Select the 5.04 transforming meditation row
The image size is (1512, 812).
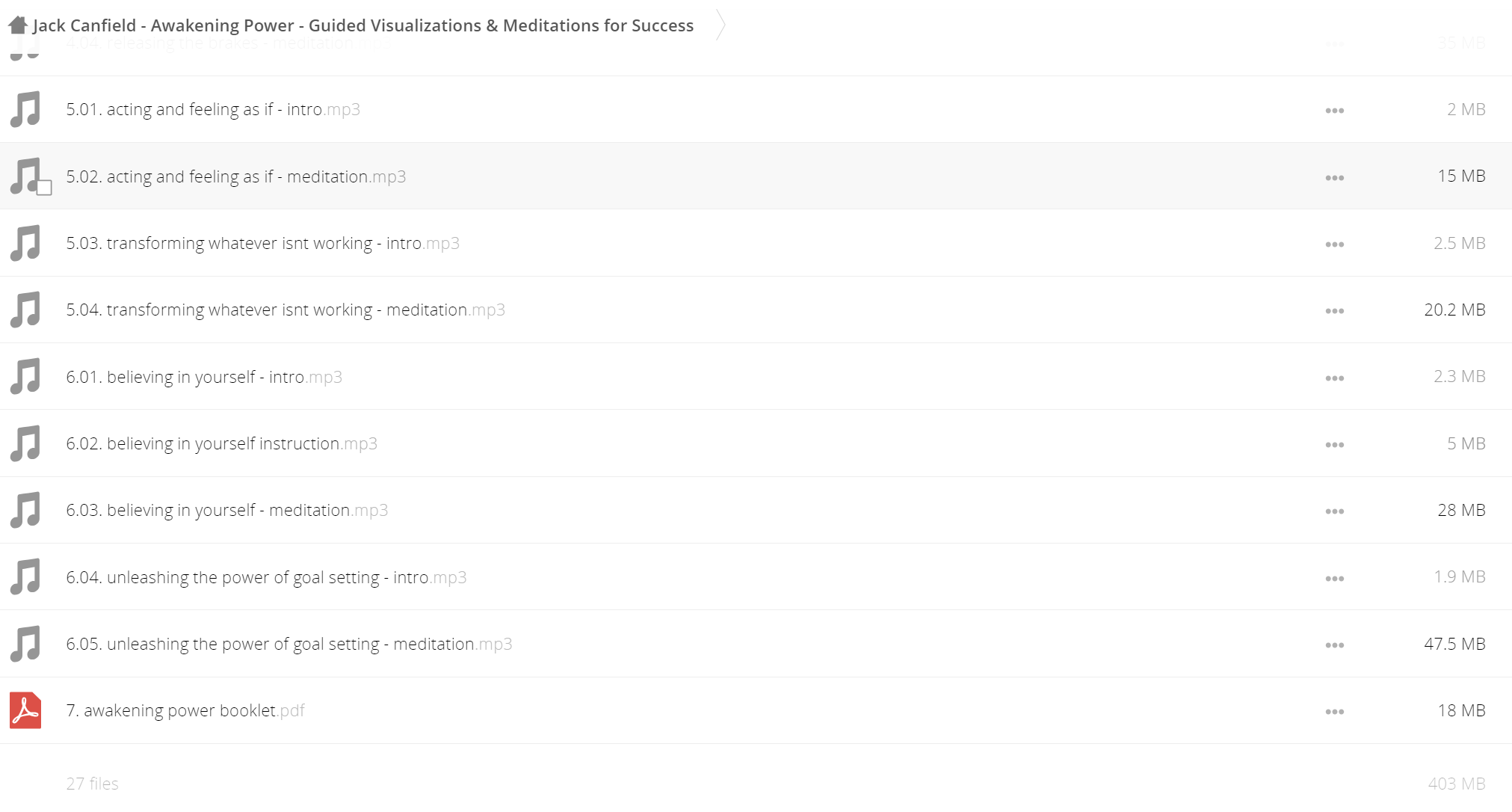756,310
